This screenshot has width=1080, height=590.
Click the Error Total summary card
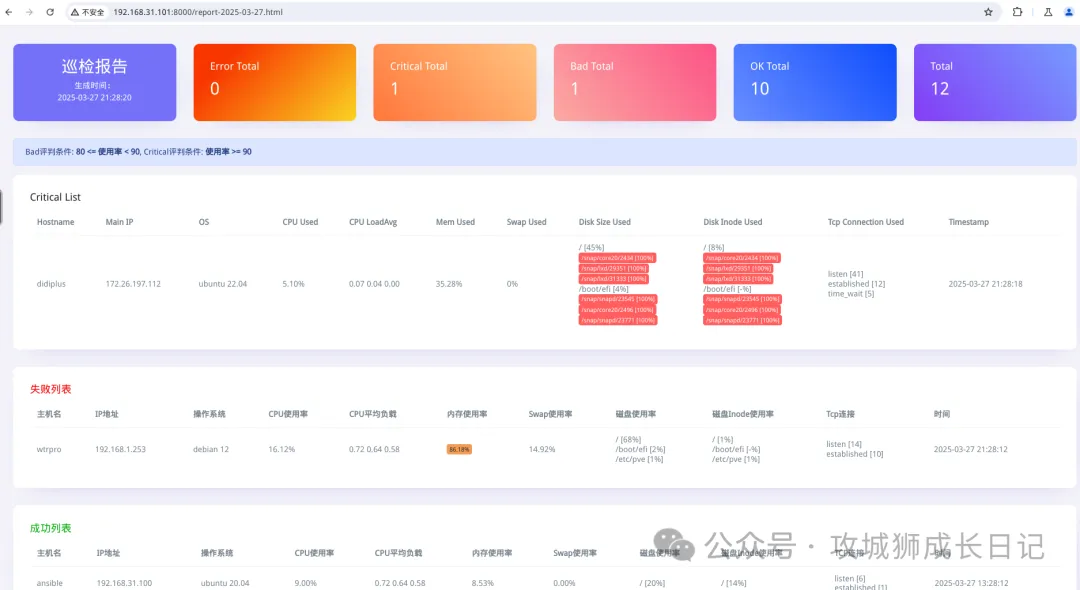[274, 82]
